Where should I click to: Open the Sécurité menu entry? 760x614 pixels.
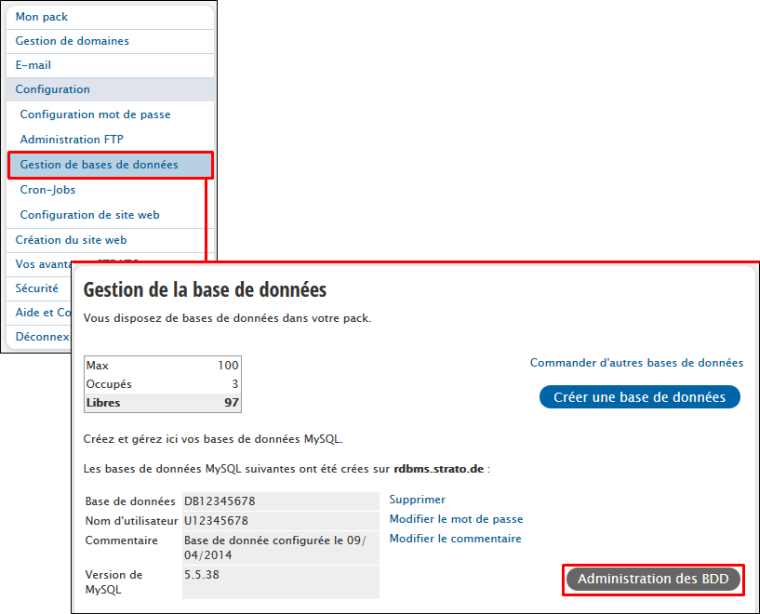click(37, 289)
